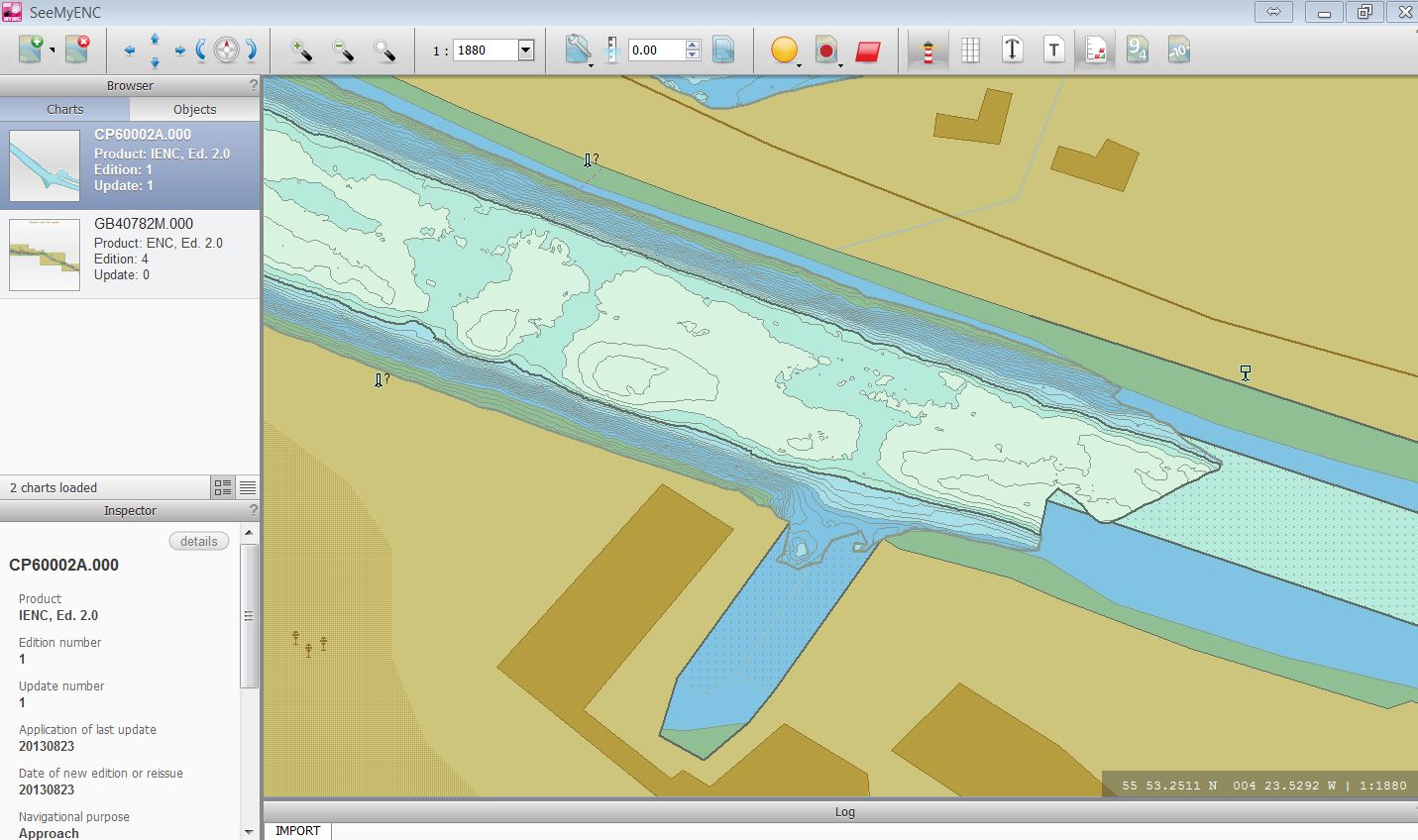Open the IMPORT log tab
1418x840 pixels.
(x=297, y=830)
